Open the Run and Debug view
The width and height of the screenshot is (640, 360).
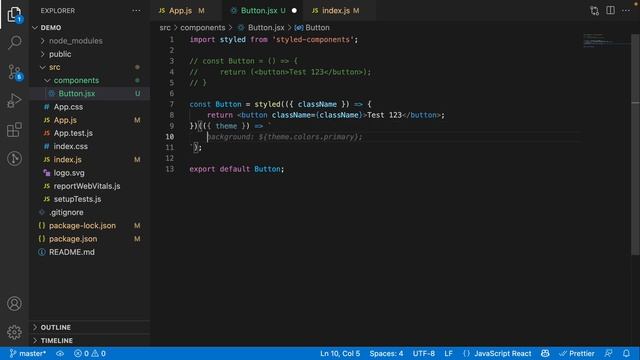coord(14,101)
